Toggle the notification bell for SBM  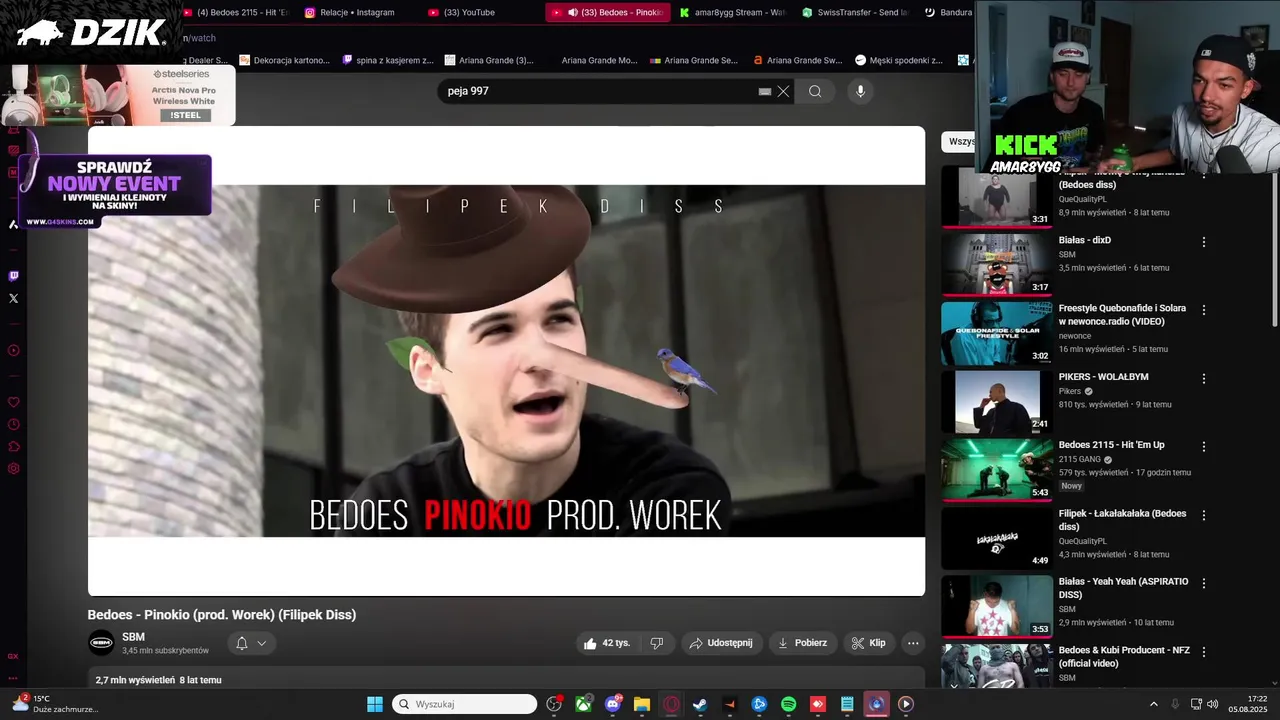click(x=241, y=643)
